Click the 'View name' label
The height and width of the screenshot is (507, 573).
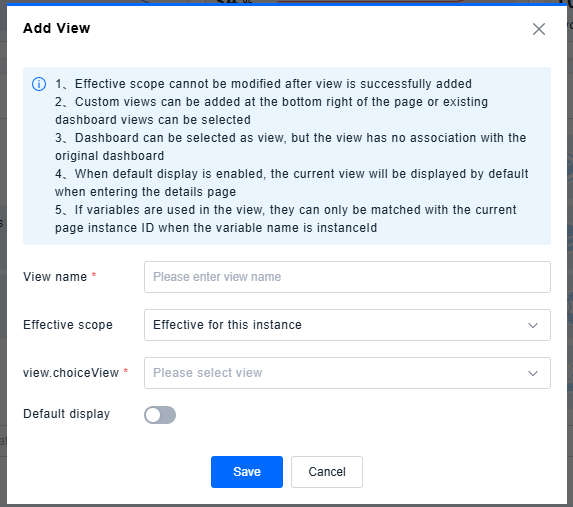(55, 277)
